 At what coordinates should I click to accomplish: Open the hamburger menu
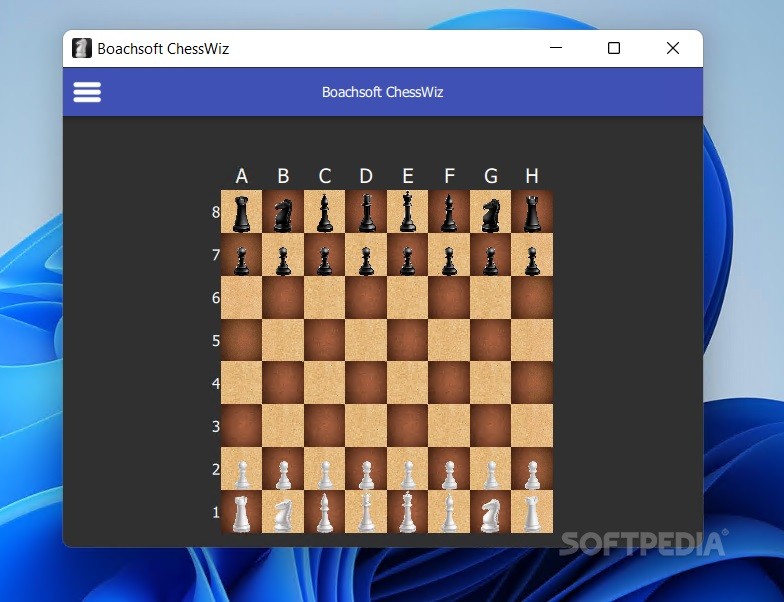pos(87,92)
